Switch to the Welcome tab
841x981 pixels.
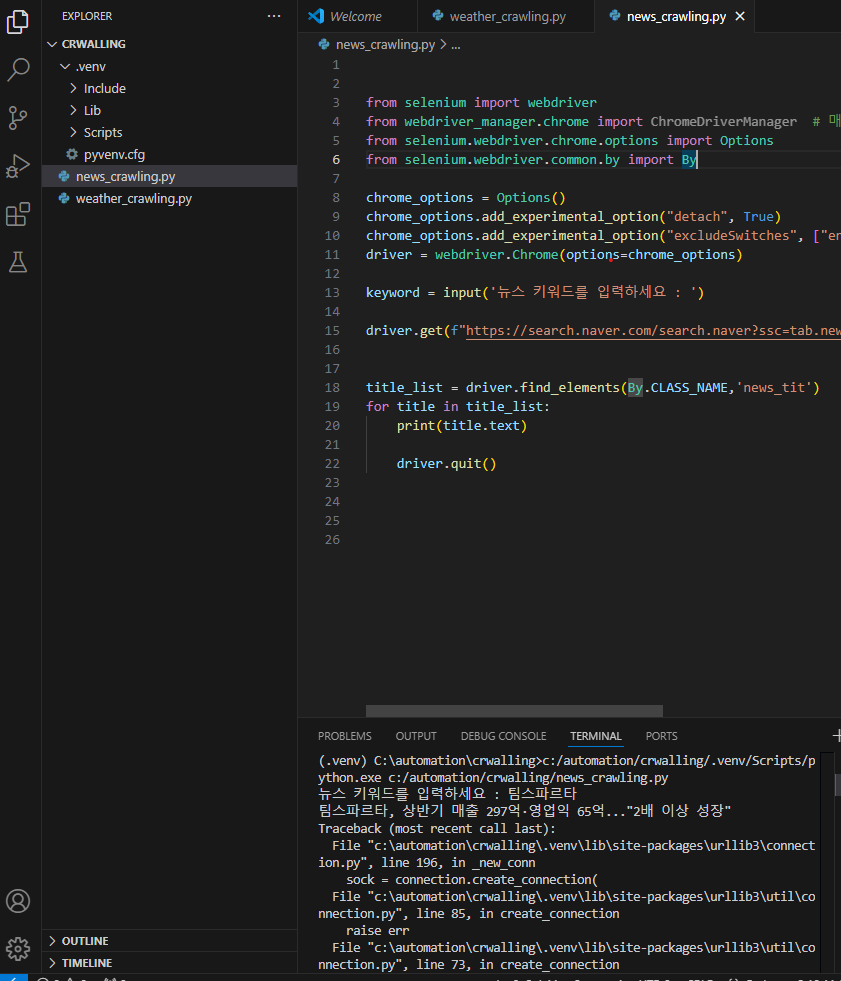tap(357, 16)
